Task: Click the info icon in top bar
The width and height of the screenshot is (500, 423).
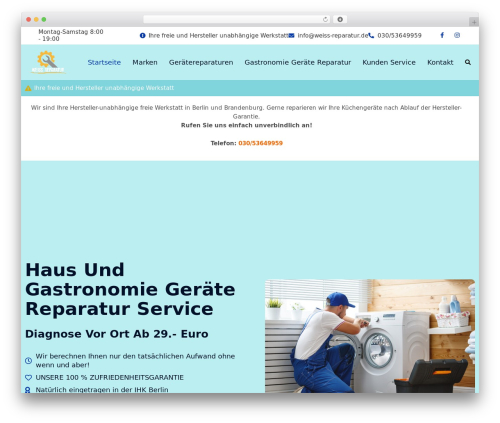Action: coord(143,35)
